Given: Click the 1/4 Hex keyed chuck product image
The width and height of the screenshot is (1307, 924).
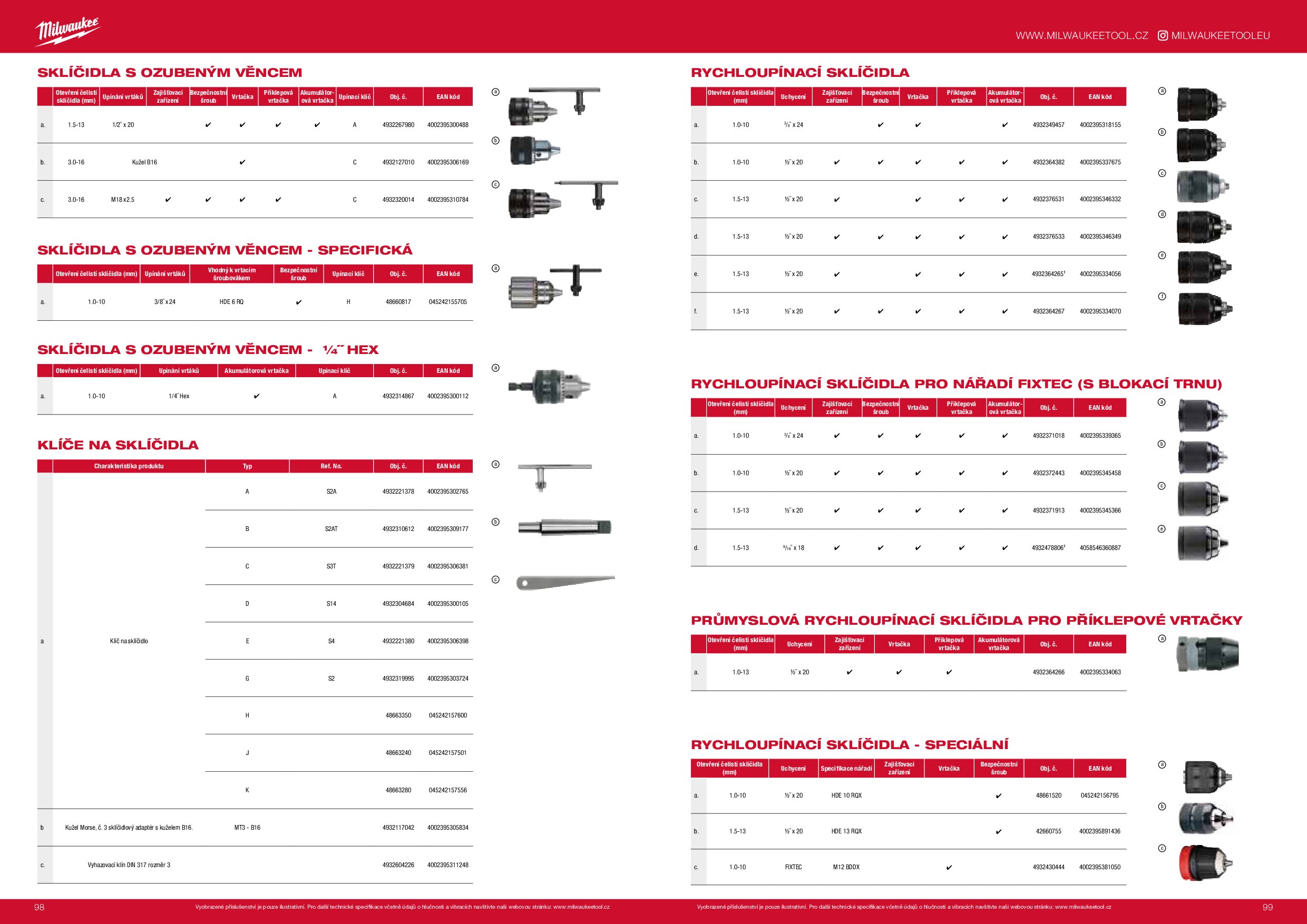Looking at the screenshot, I should tap(549, 386).
